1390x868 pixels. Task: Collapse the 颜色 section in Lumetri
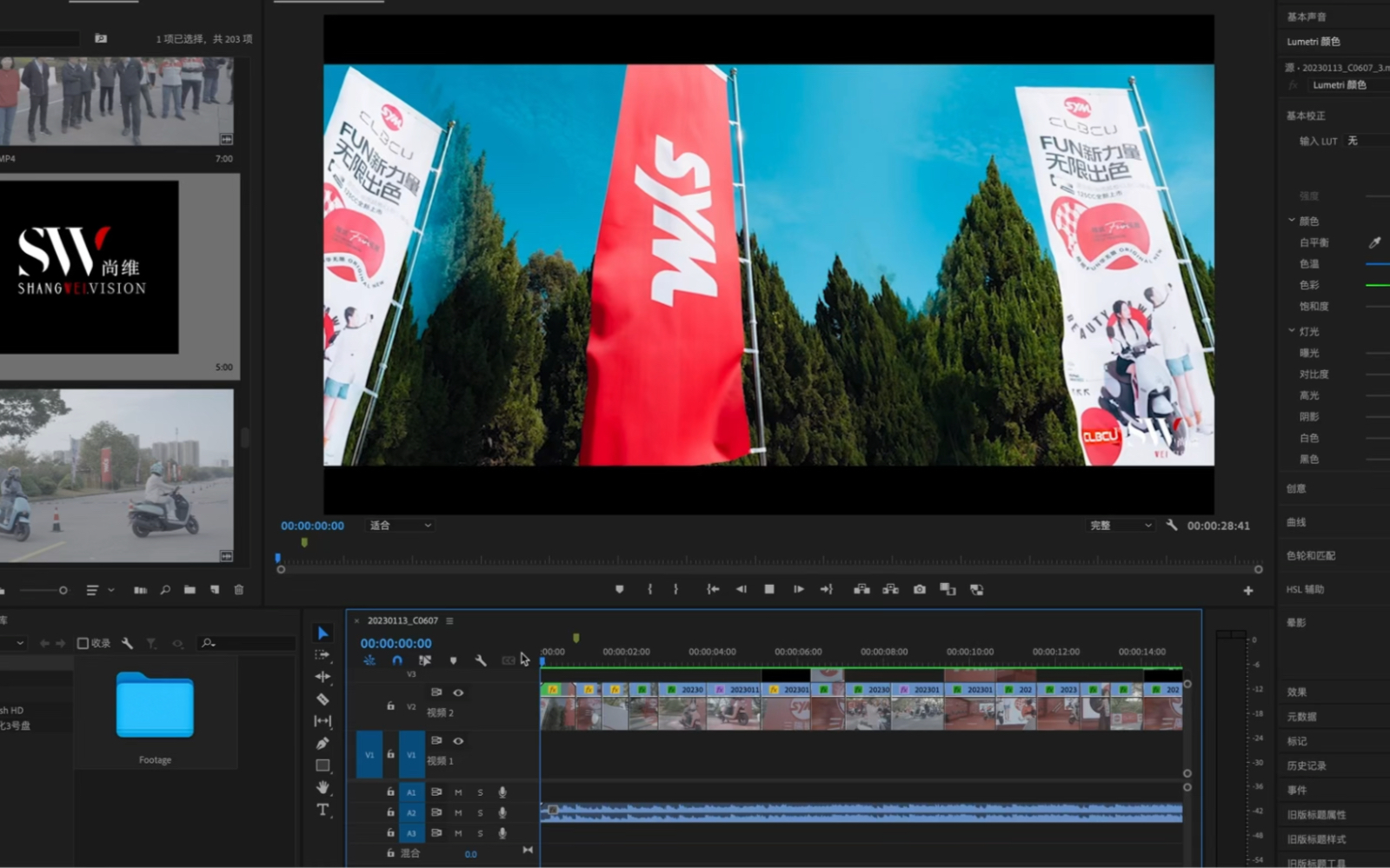(1292, 221)
